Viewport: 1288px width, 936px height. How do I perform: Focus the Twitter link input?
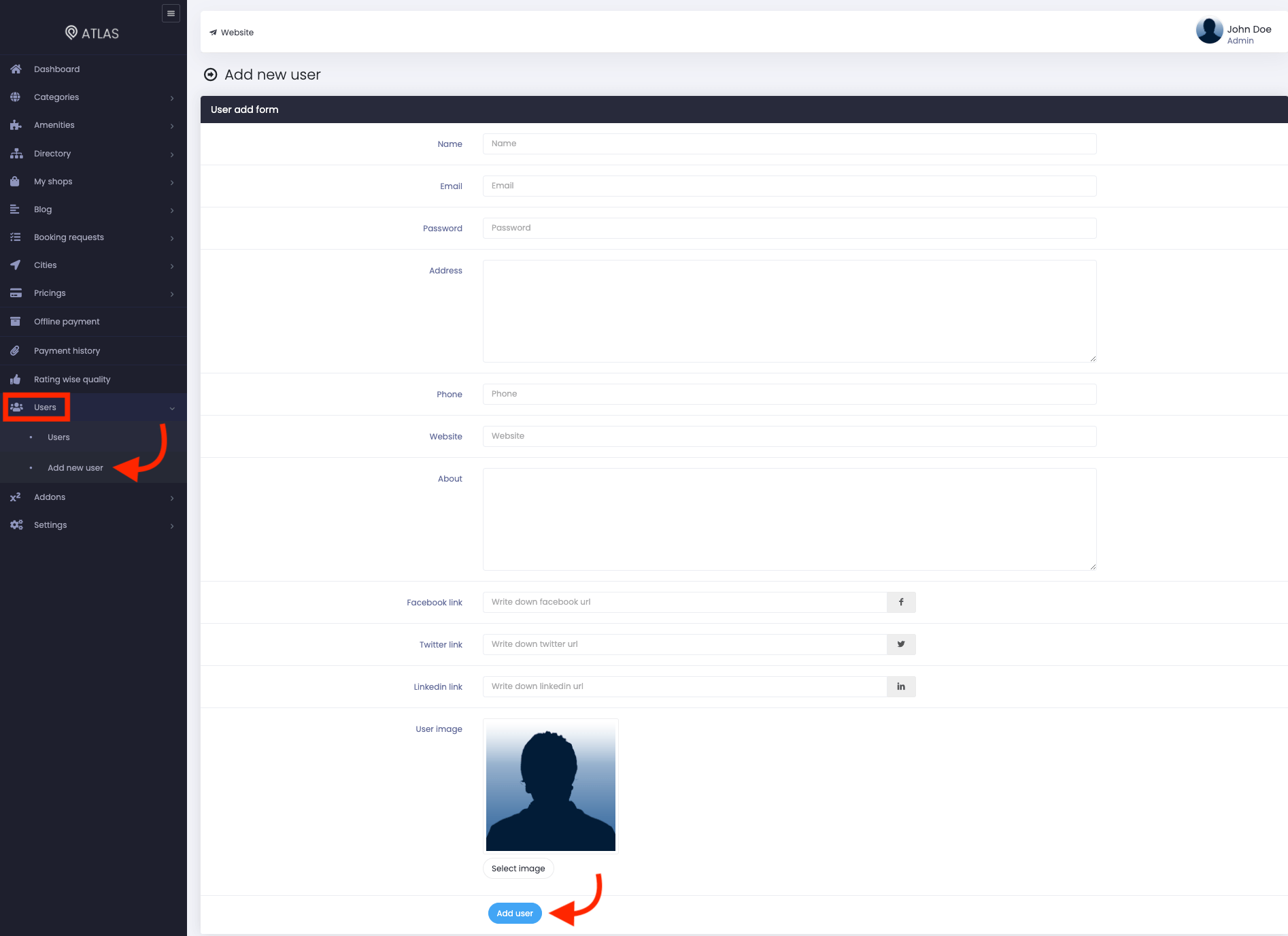click(x=685, y=644)
